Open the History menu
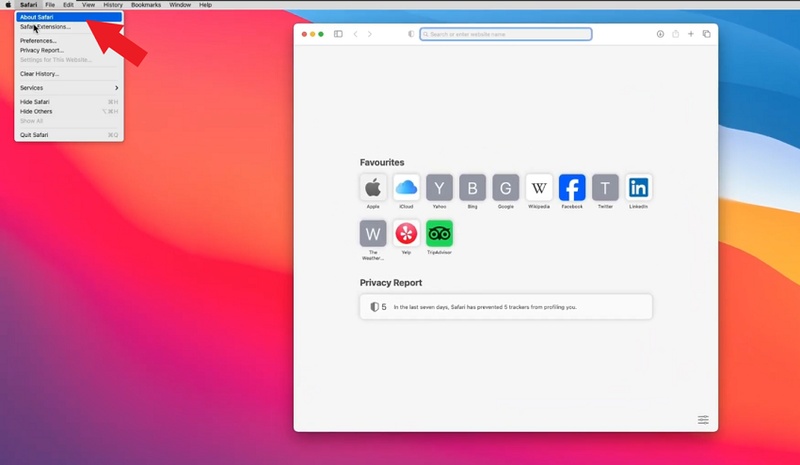 pos(113,5)
